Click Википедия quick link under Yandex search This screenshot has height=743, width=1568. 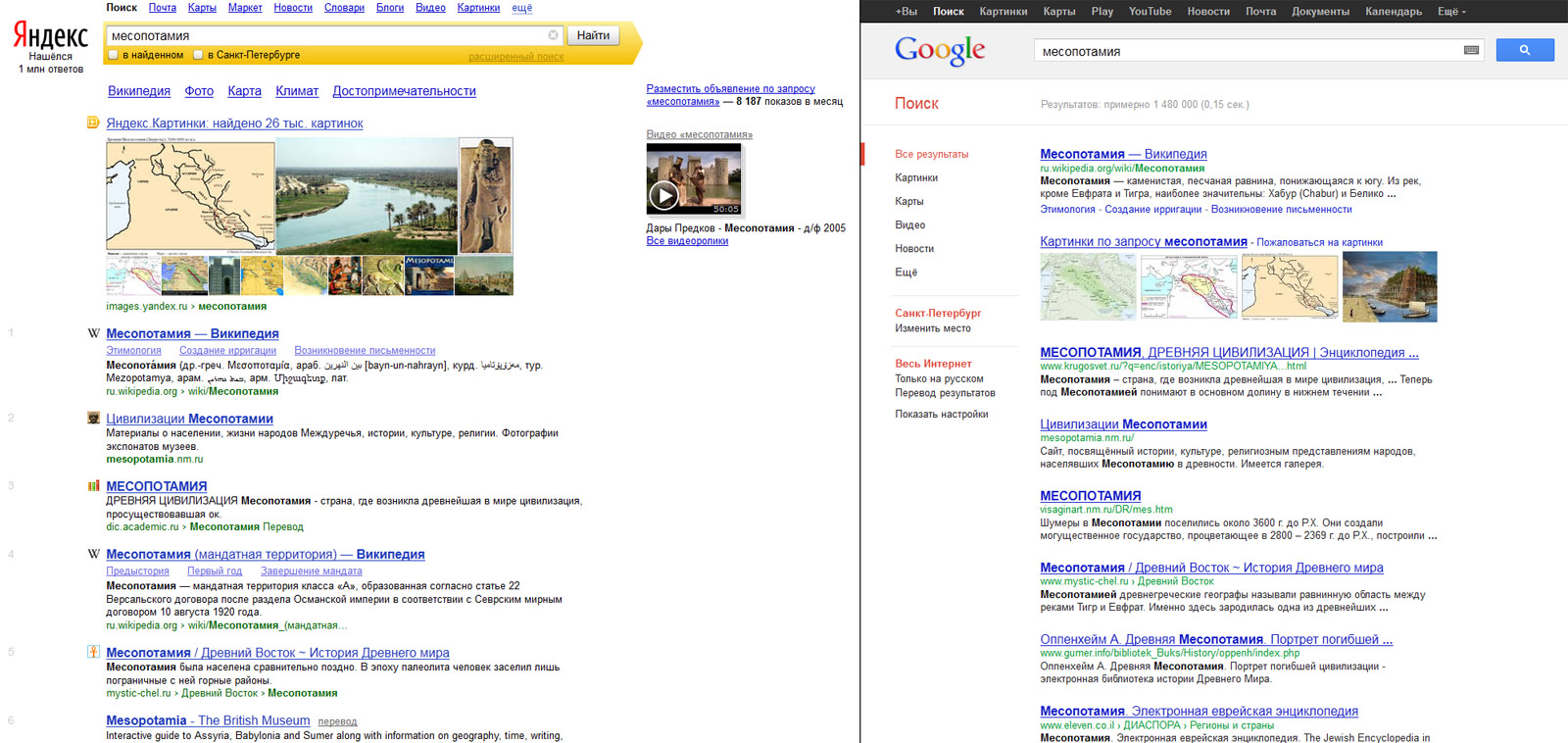(x=139, y=91)
